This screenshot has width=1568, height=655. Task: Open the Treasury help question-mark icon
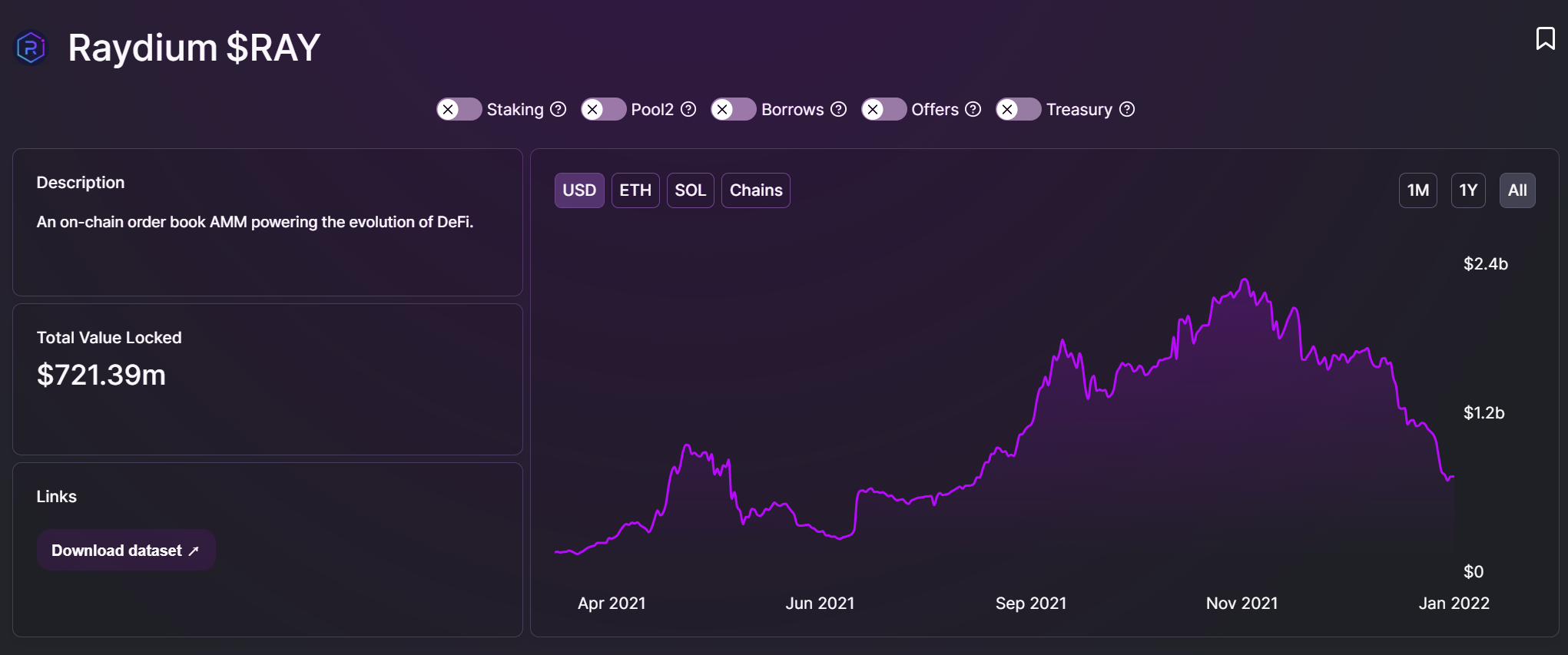[x=1127, y=109]
